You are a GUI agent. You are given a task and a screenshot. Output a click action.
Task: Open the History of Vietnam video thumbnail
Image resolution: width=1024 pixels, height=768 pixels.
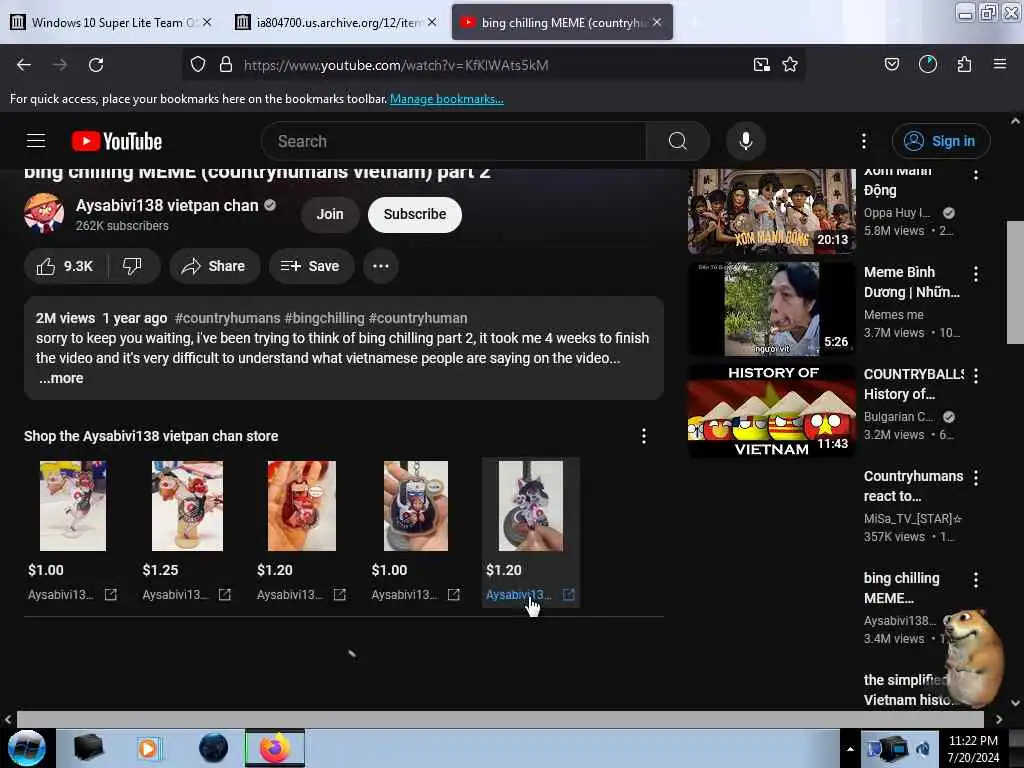point(772,411)
